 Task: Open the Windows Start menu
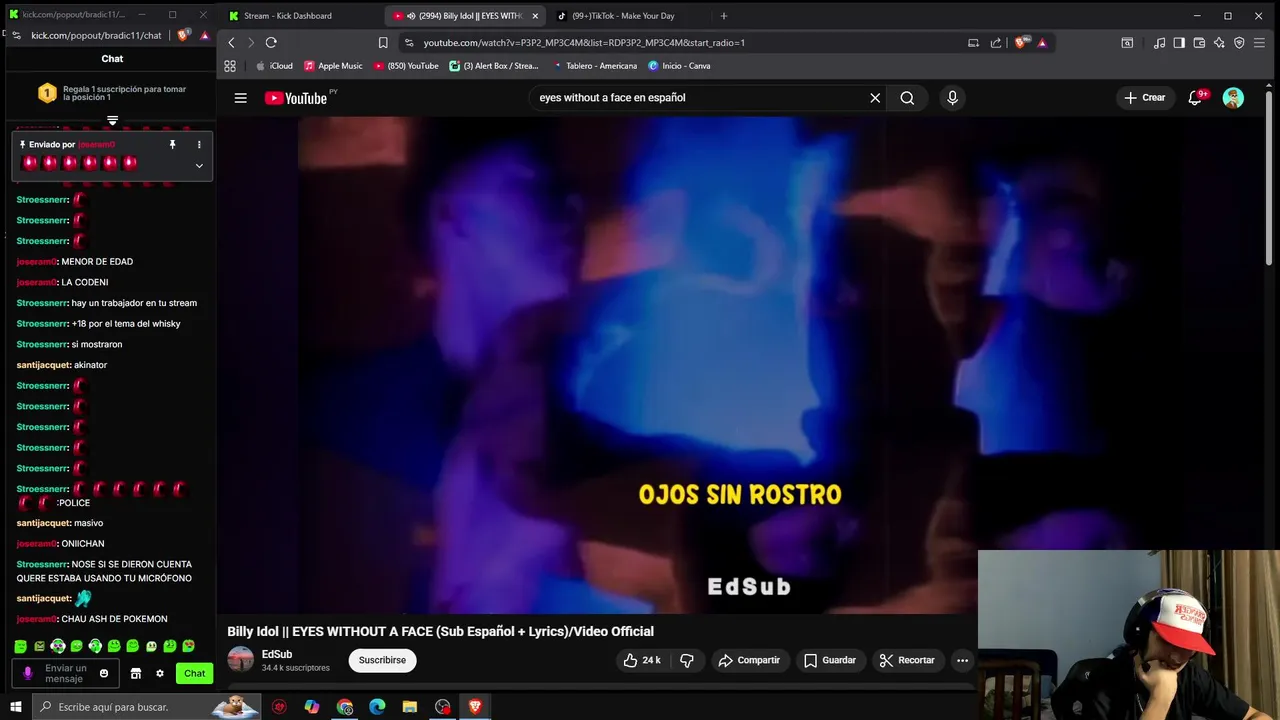[x=15, y=707]
